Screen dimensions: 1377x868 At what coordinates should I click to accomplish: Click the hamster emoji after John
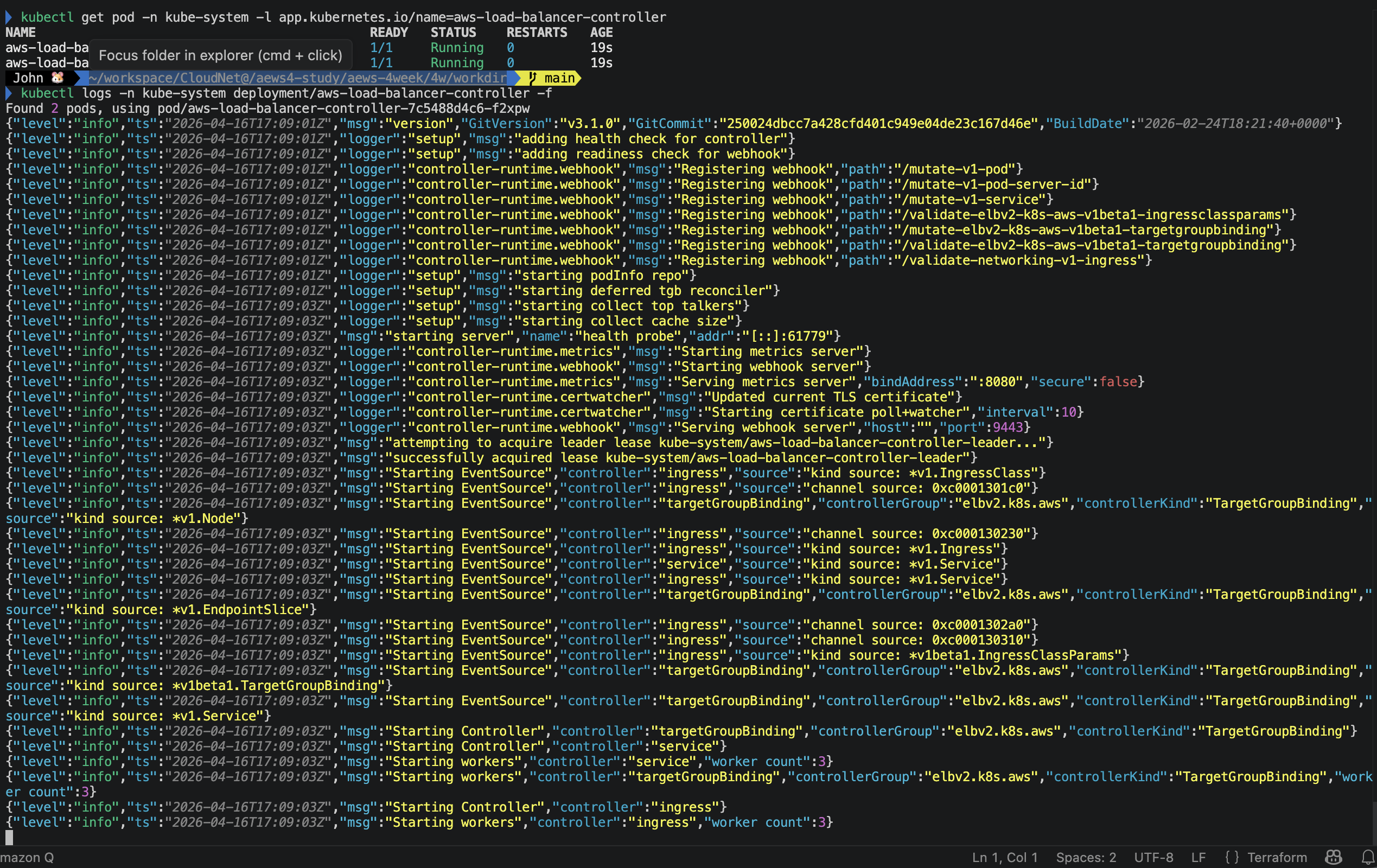click(x=57, y=78)
